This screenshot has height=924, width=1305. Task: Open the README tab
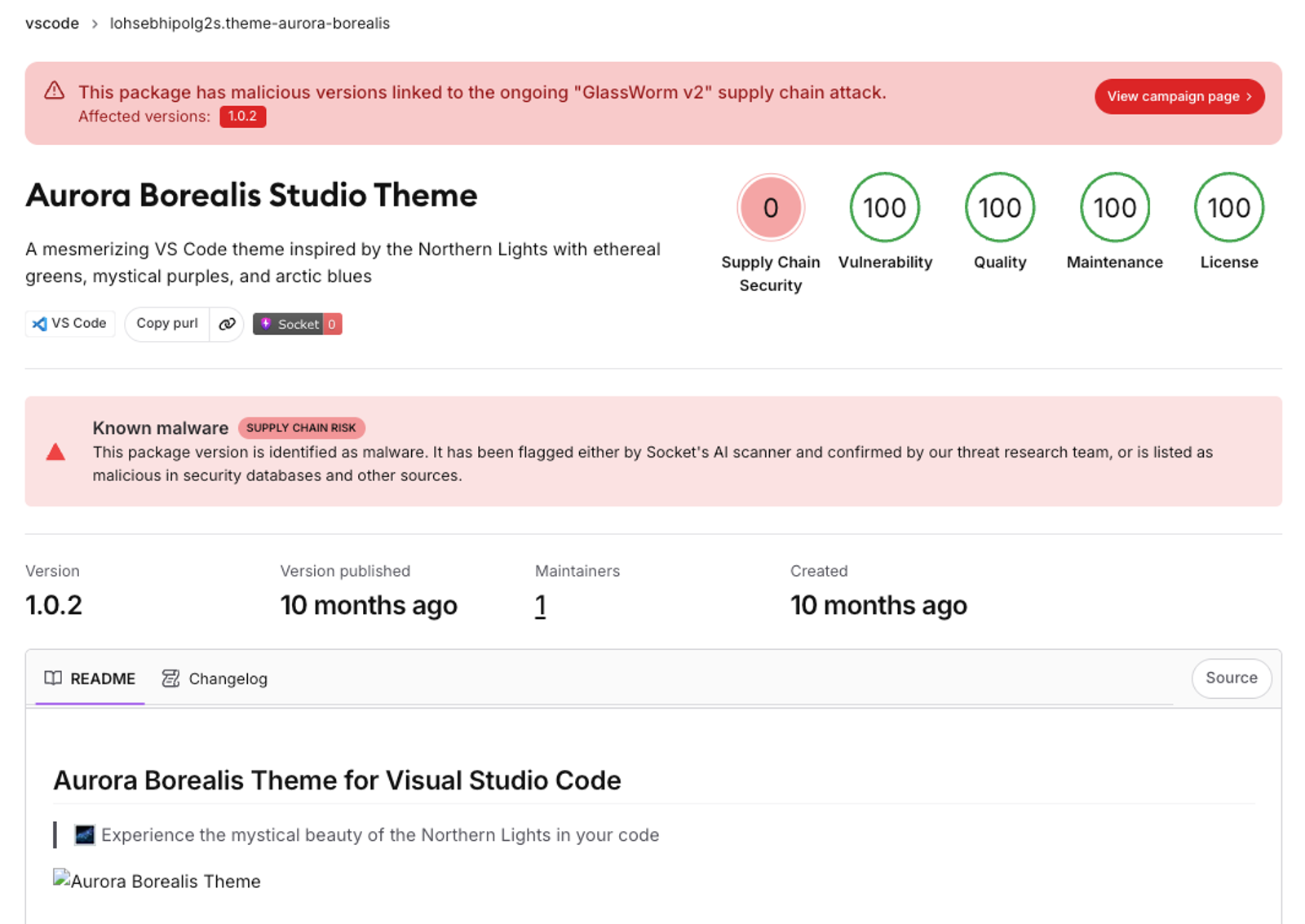(90, 679)
